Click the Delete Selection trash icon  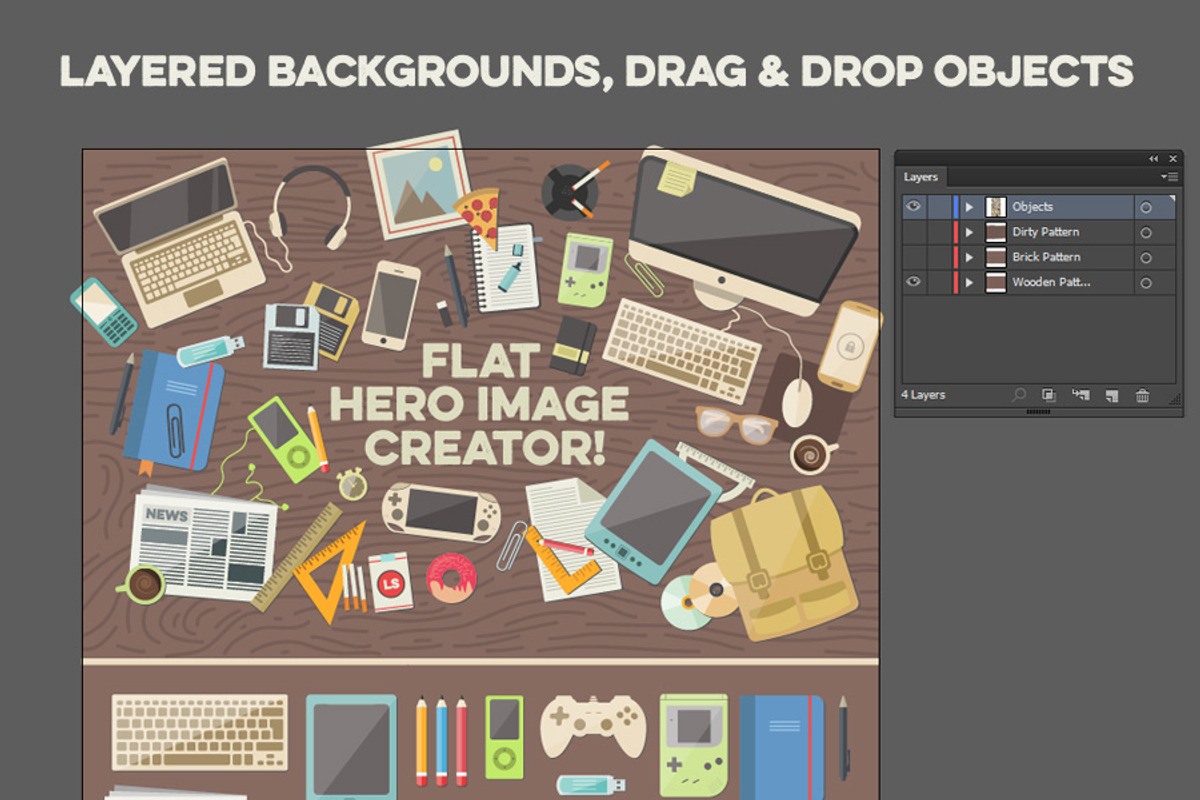tap(1142, 396)
